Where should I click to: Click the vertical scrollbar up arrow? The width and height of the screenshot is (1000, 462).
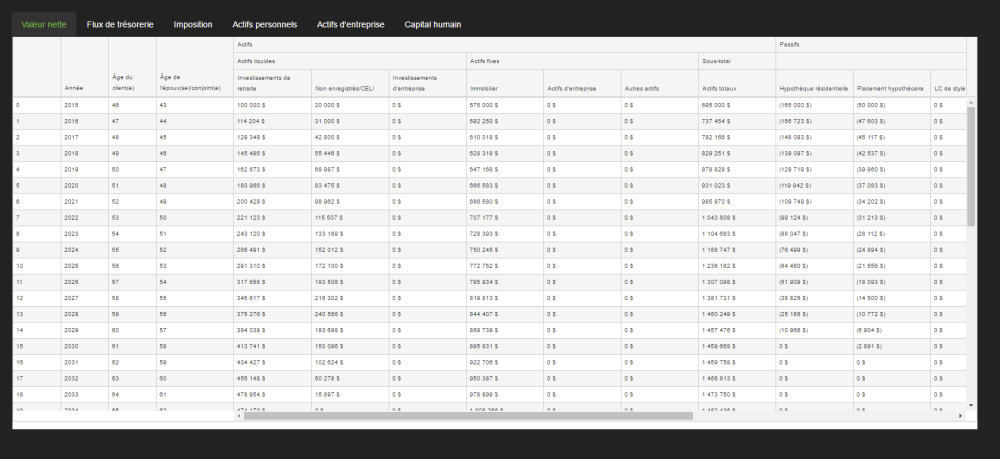click(x=971, y=102)
